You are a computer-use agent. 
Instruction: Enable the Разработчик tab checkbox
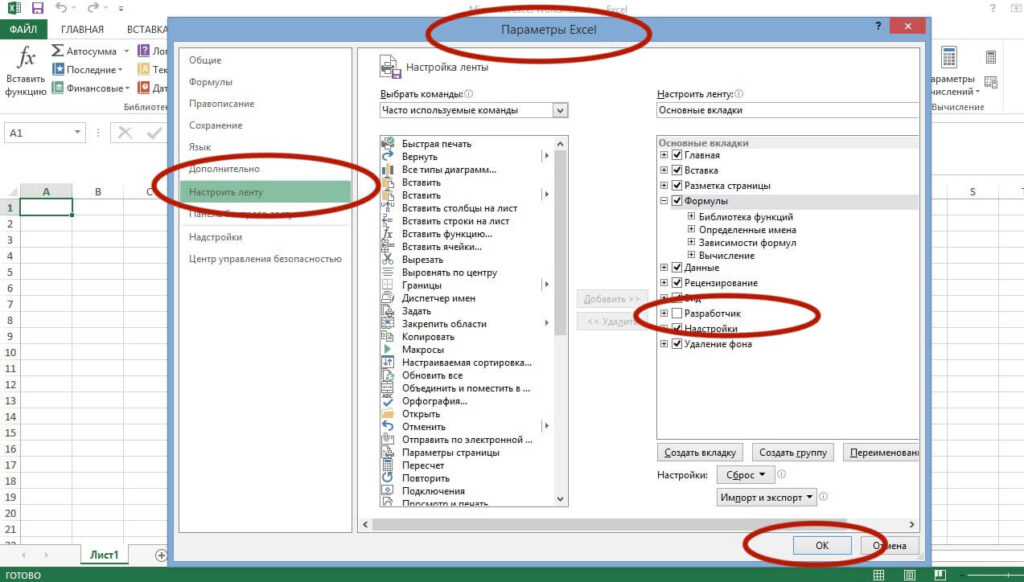677,314
